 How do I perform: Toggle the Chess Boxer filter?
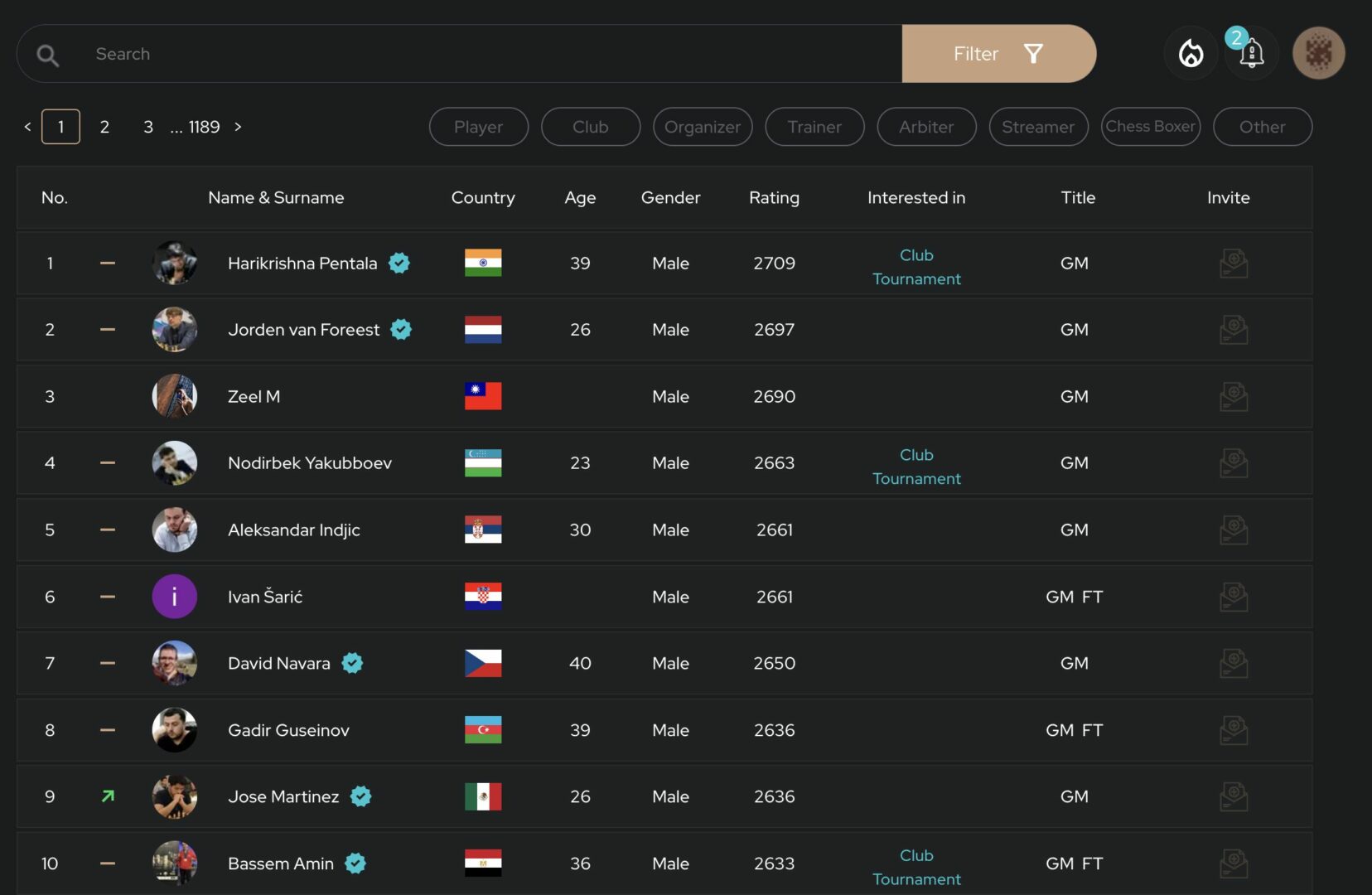click(x=1150, y=127)
